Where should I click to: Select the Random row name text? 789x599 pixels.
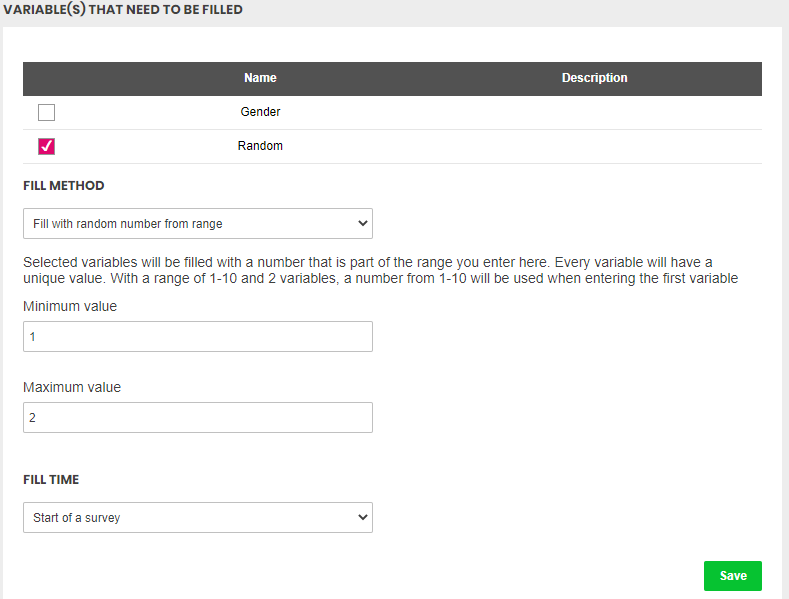[x=260, y=146]
